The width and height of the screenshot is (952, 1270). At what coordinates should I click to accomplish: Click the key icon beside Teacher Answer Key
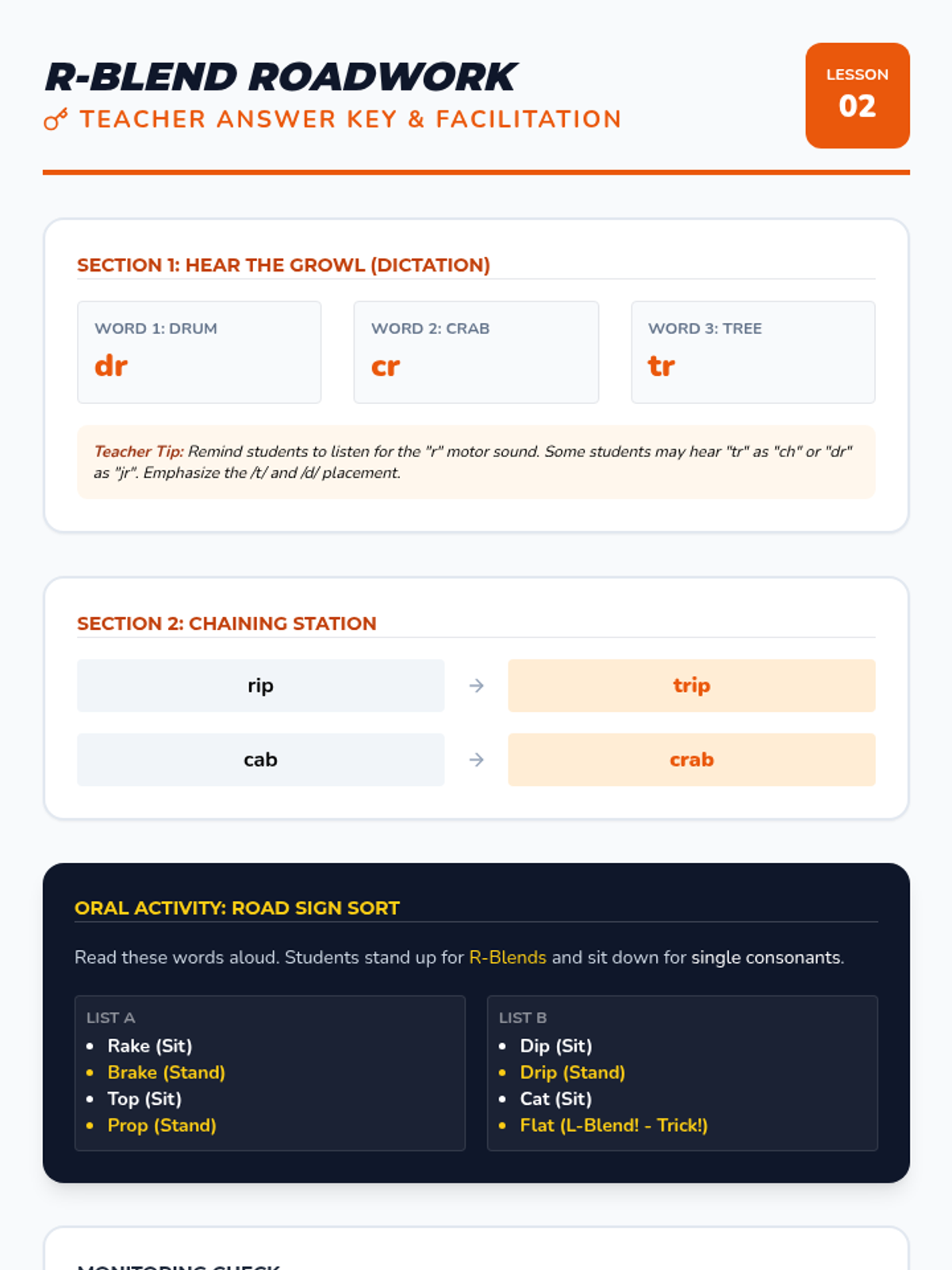(x=56, y=119)
